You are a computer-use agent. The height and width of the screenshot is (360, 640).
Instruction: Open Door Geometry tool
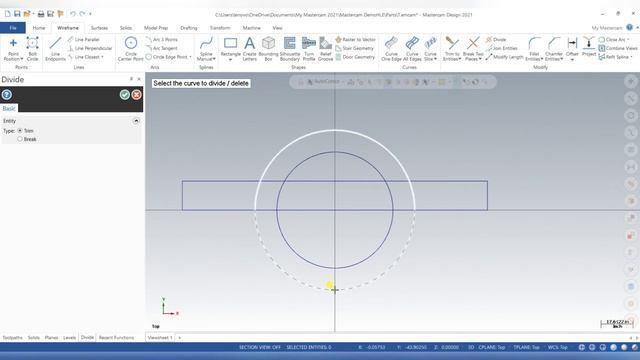(355, 57)
